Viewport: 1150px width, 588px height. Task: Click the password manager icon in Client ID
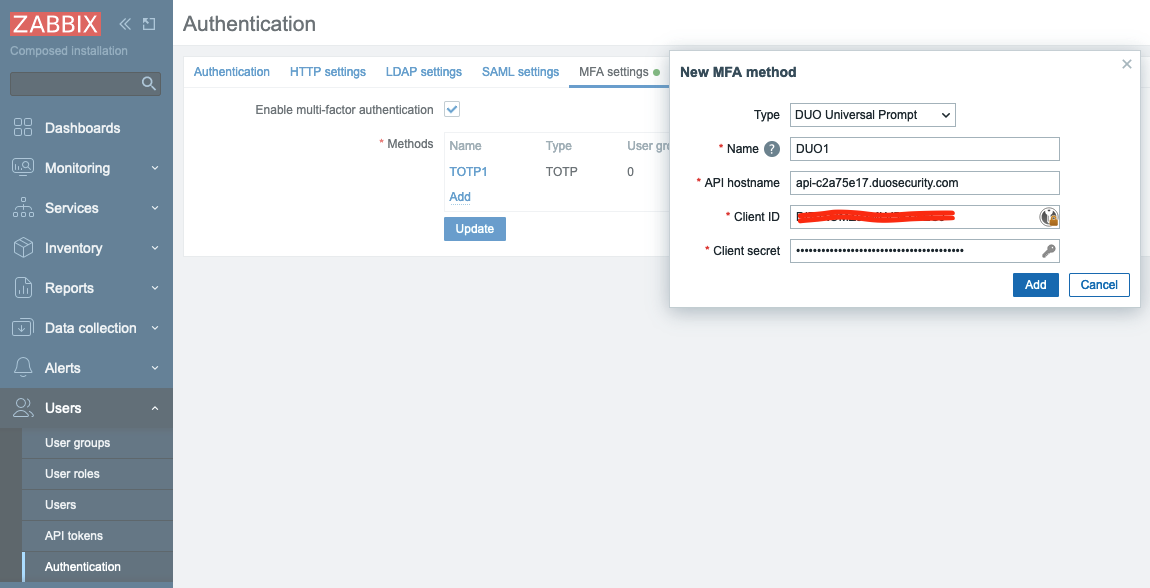point(1048,216)
